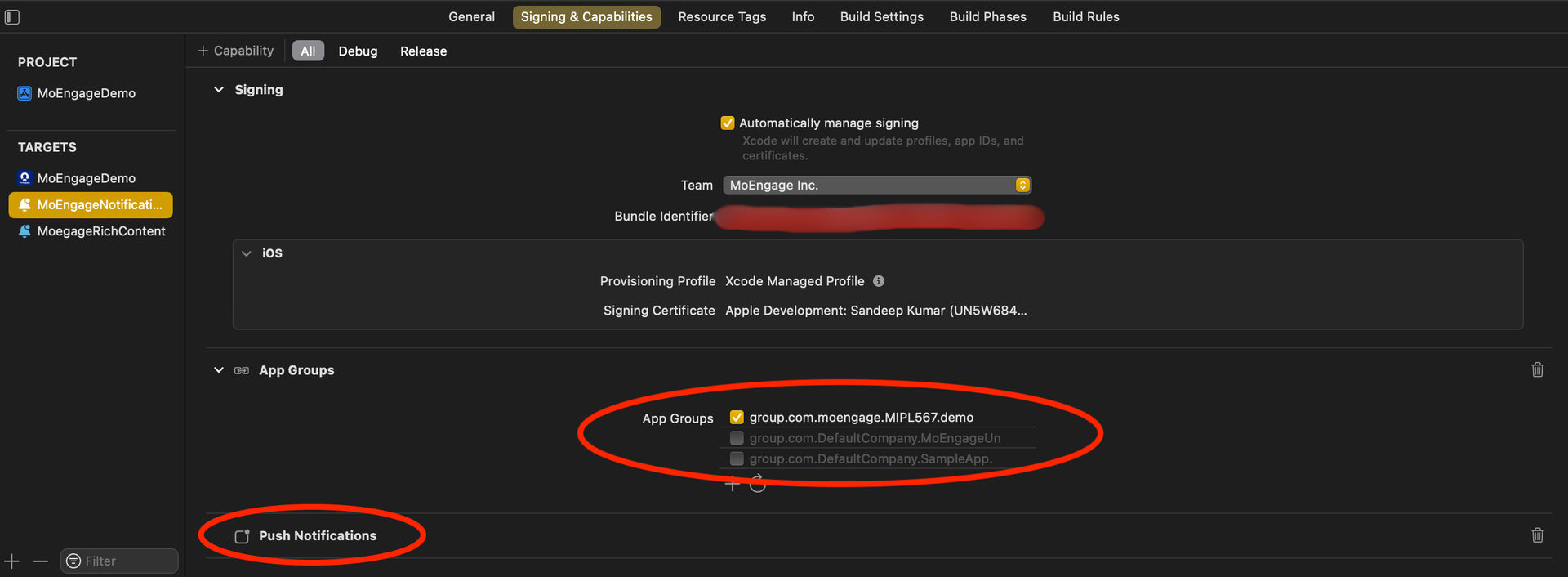Screen dimensions: 1568x577
Task: Collapse the Signing section
Action: 219,90
